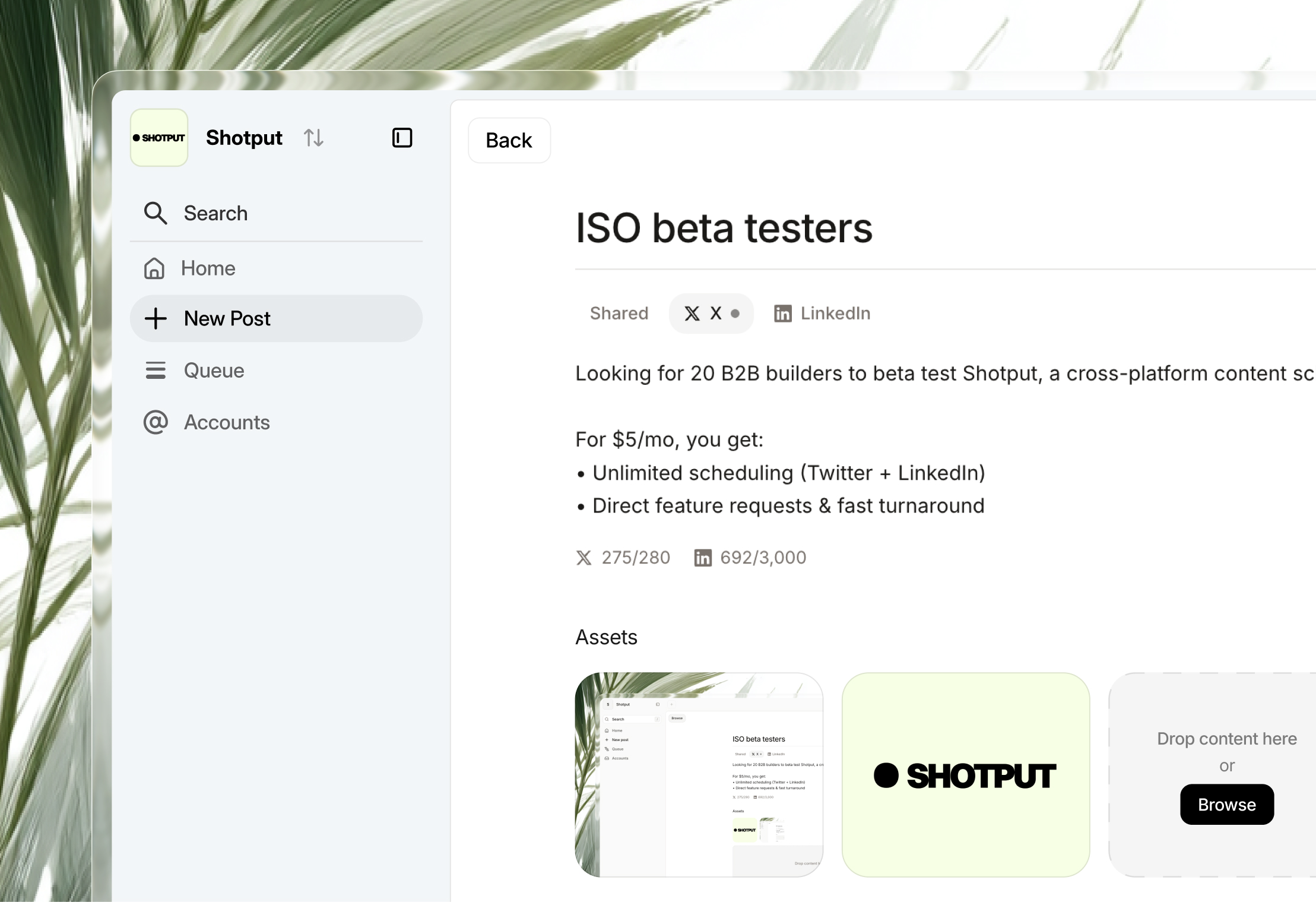
Task: Switch to the LinkedIn tab
Action: click(x=822, y=314)
